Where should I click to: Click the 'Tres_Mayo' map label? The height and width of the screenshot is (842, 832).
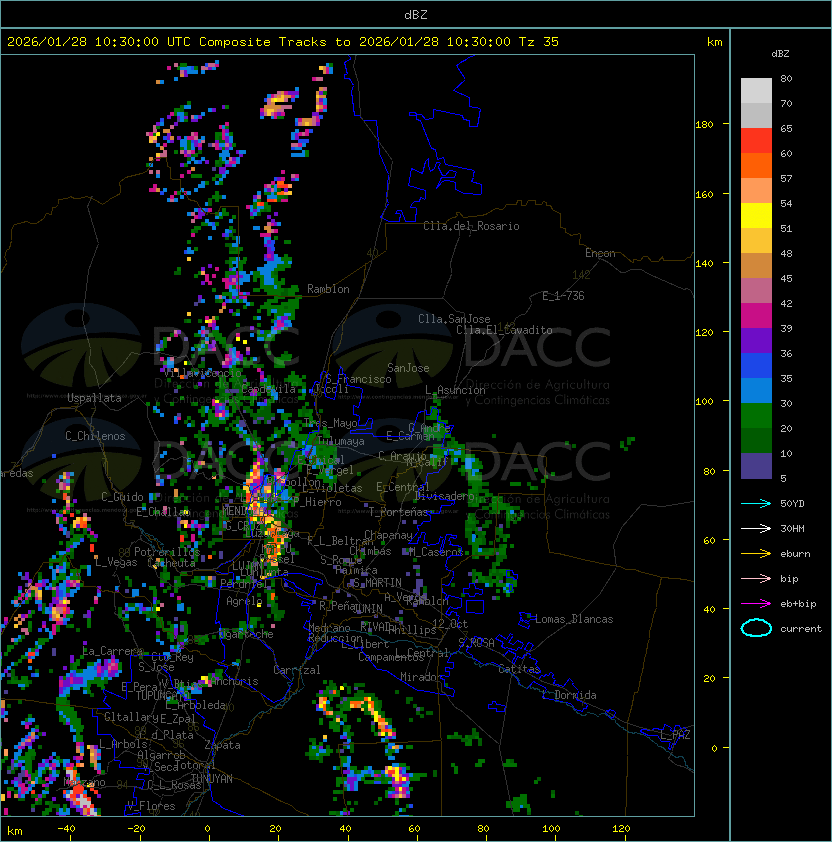click(x=330, y=423)
